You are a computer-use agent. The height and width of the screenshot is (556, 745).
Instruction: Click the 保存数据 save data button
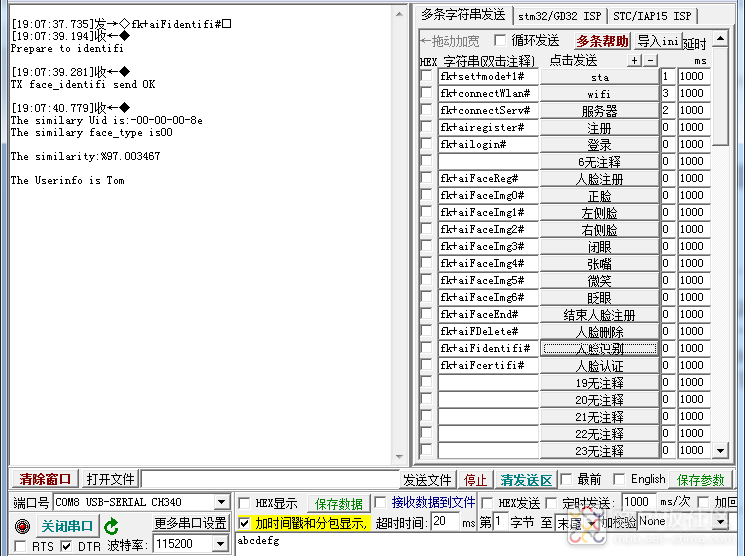338,504
